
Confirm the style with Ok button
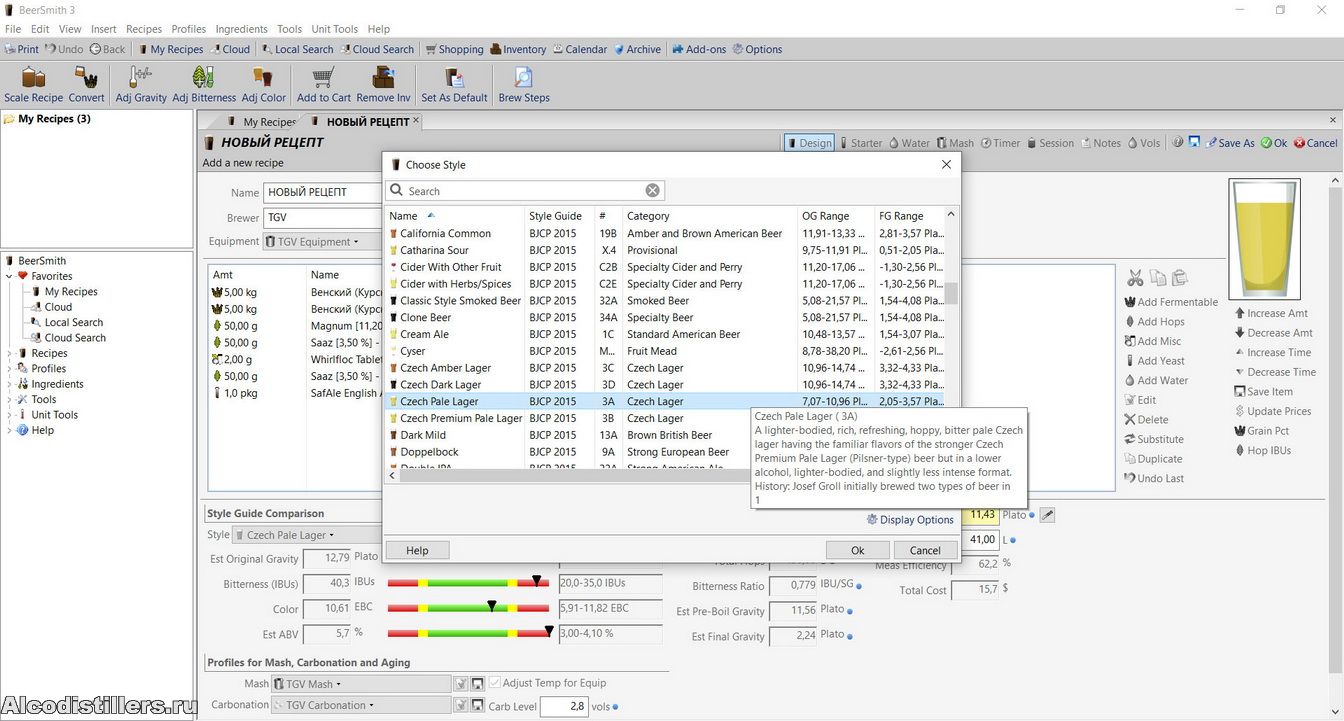click(857, 550)
